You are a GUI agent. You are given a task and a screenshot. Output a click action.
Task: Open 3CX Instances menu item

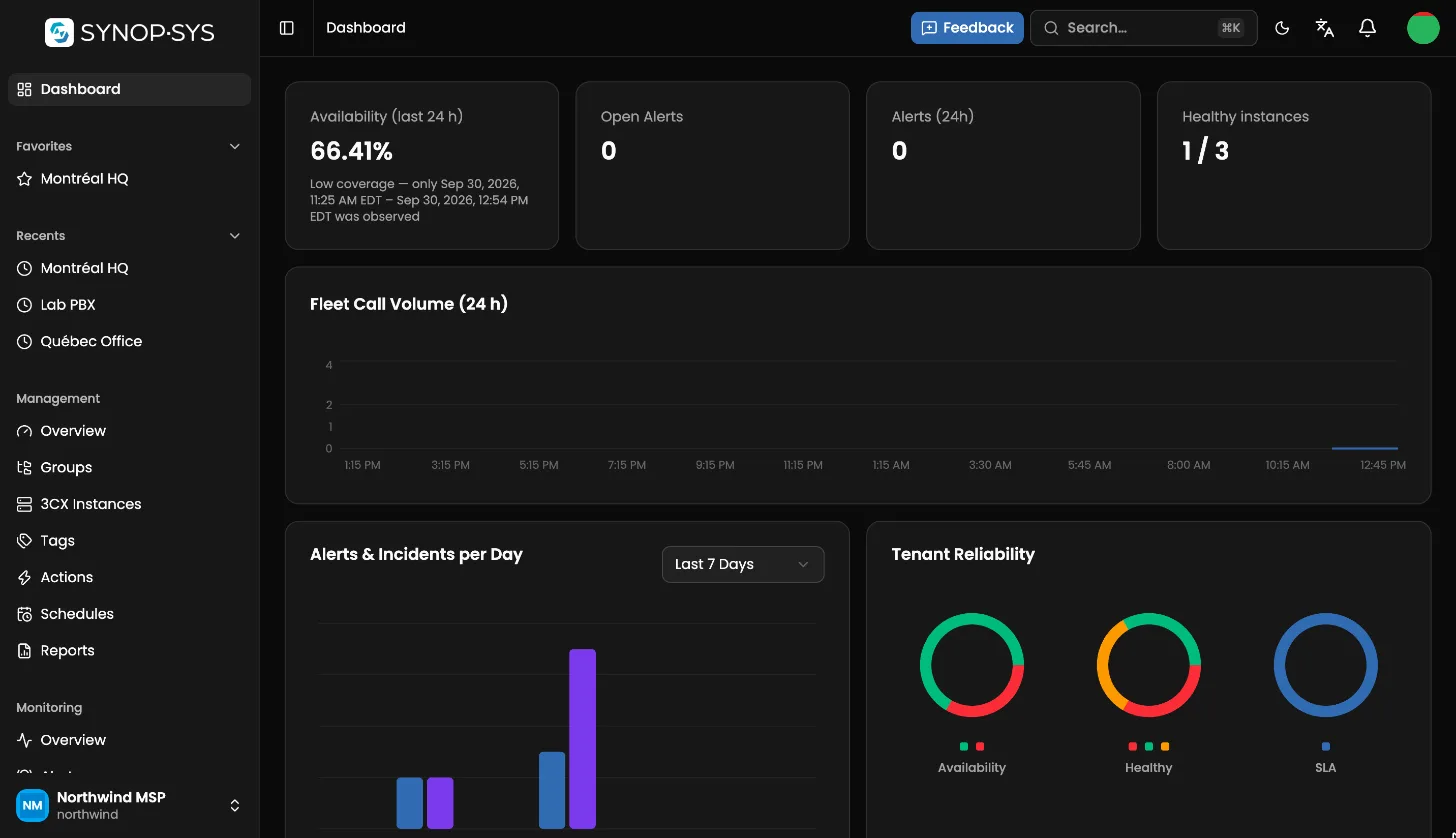(x=129, y=504)
